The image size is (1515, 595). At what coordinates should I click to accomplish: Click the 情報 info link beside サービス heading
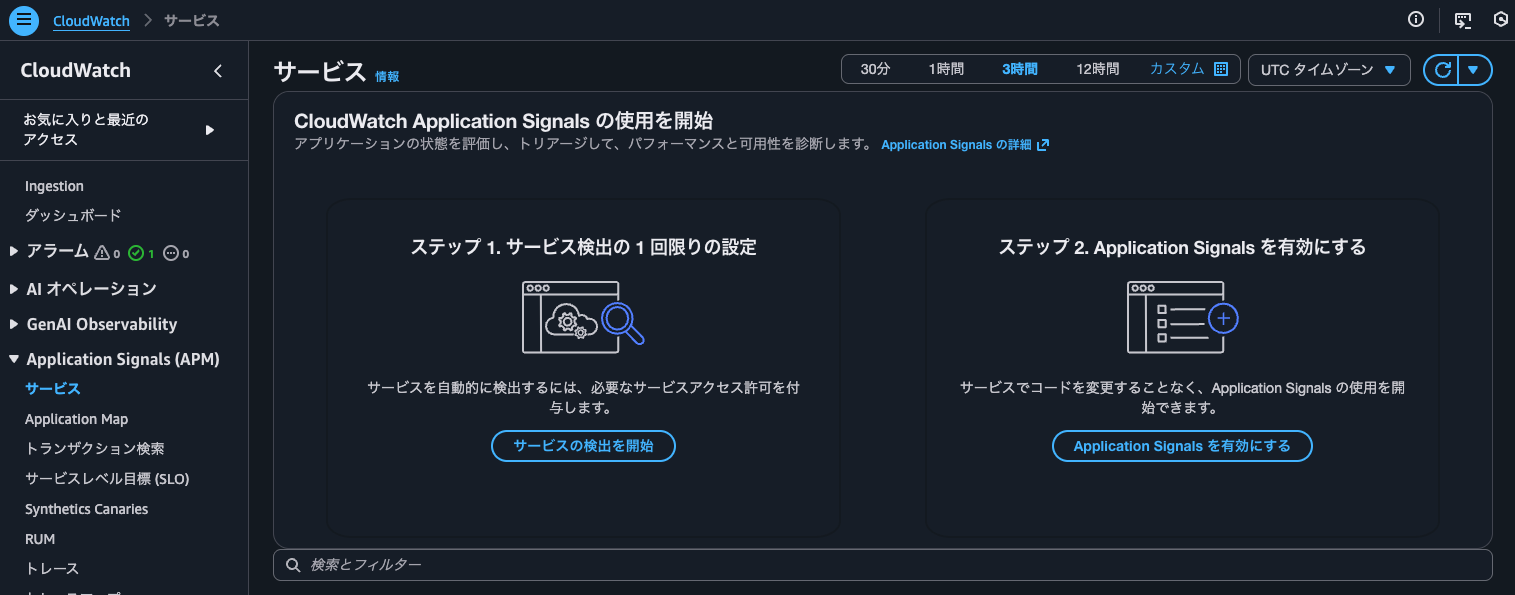pyautogui.click(x=386, y=76)
